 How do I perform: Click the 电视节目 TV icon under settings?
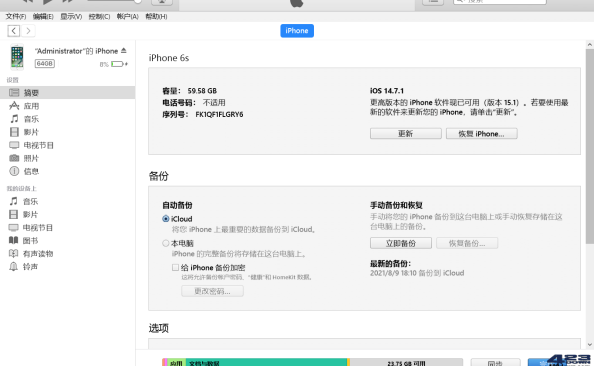pyautogui.click(x=14, y=145)
